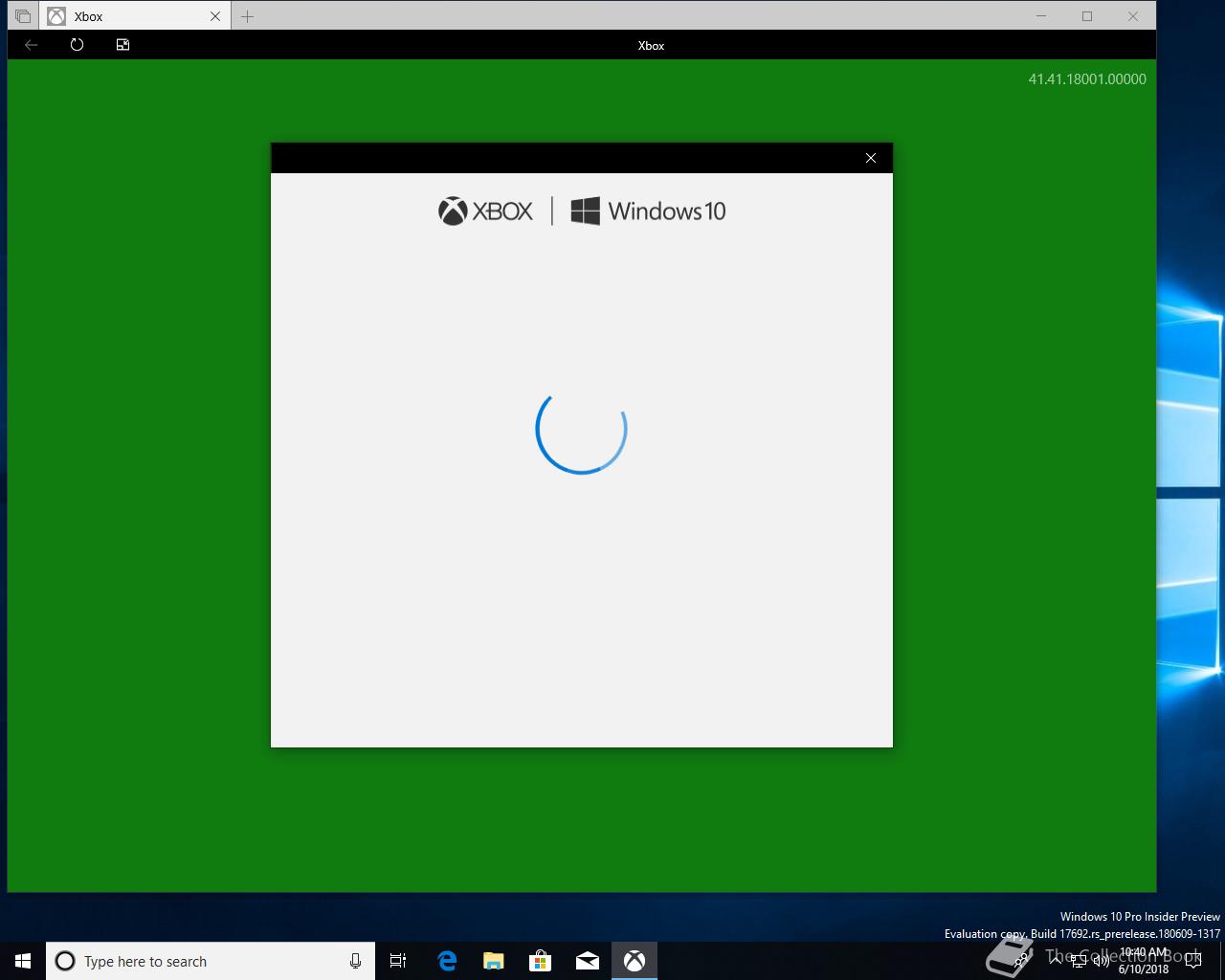Open Microsoft Store from the taskbar
The width and height of the screenshot is (1225, 980).
tap(540, 961)
